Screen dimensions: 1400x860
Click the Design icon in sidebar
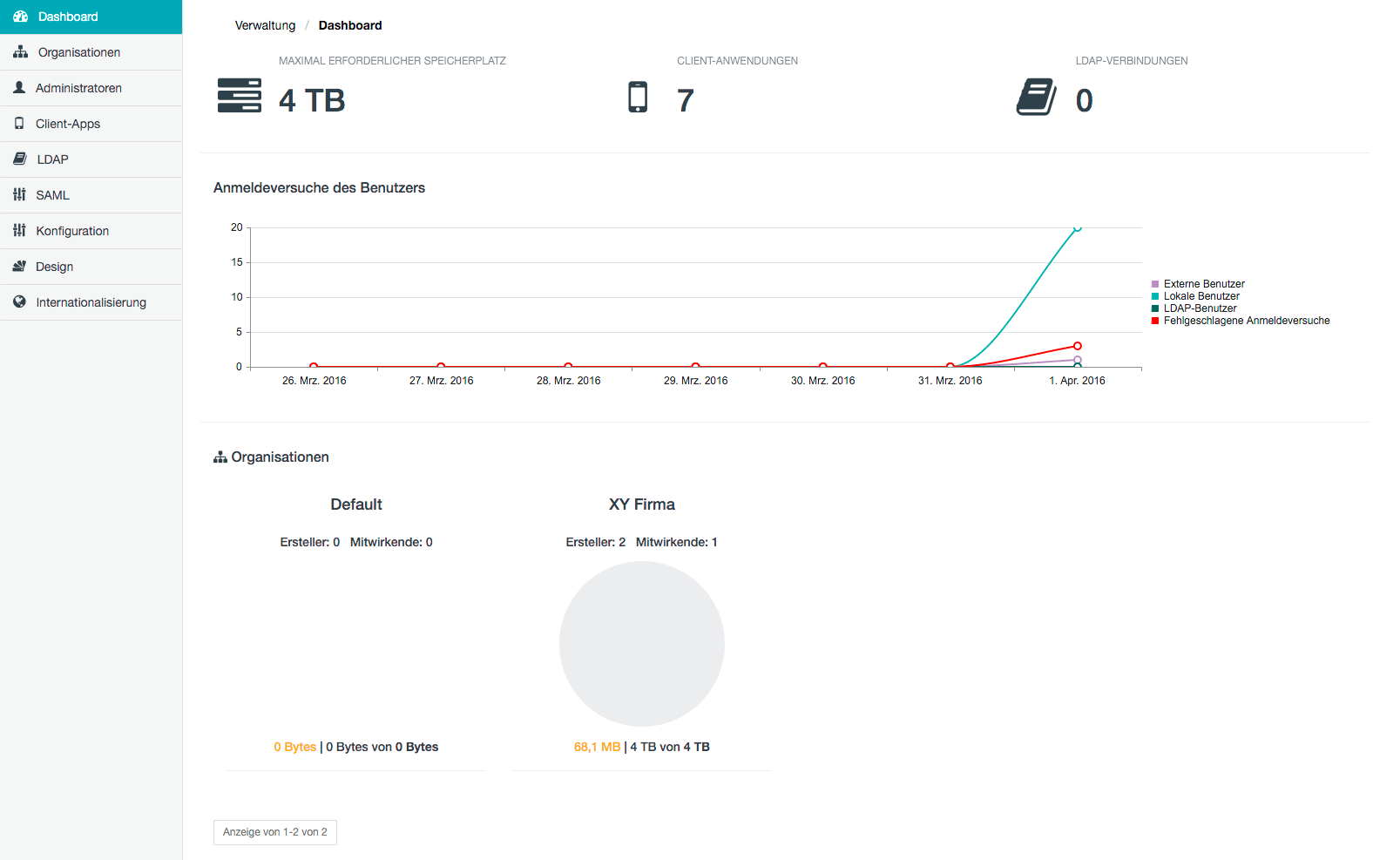click(19, 267)
